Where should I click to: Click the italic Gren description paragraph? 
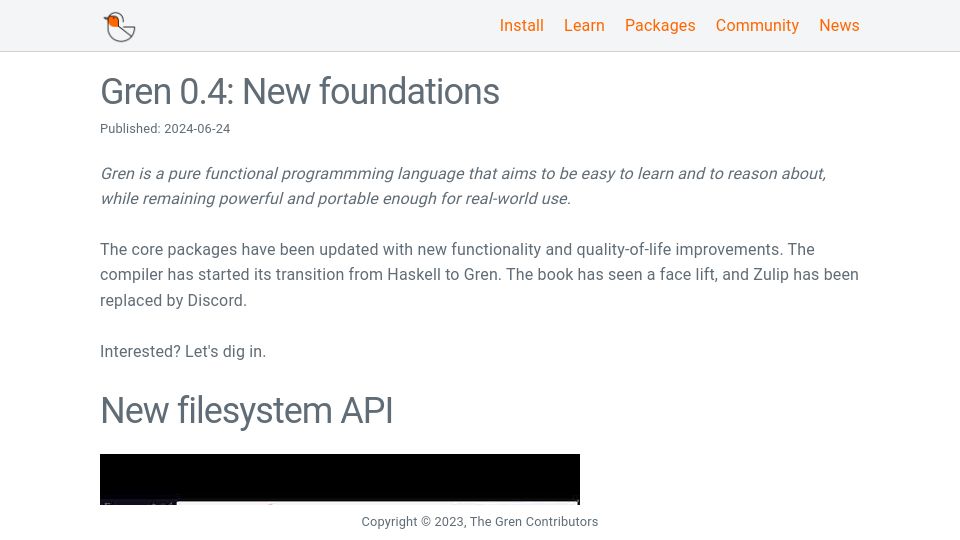(463, 186)
